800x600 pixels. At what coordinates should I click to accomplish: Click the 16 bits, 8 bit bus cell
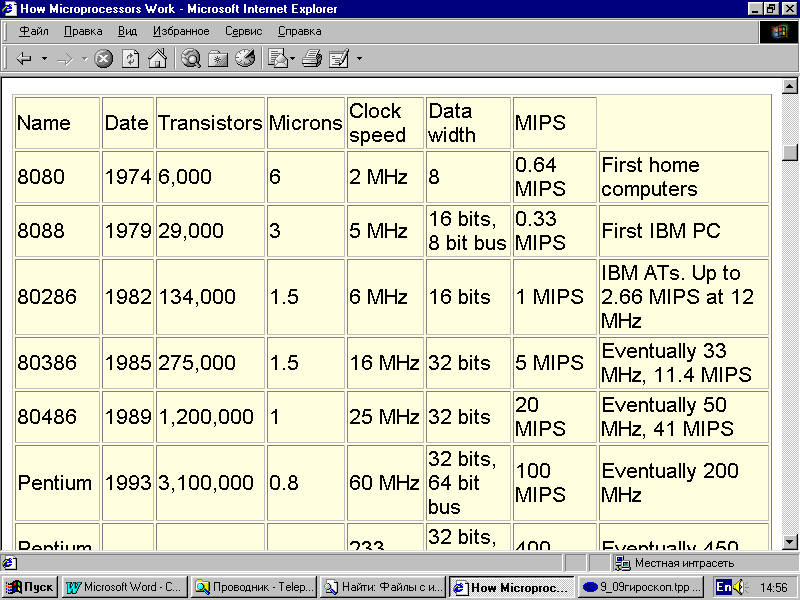468,231
